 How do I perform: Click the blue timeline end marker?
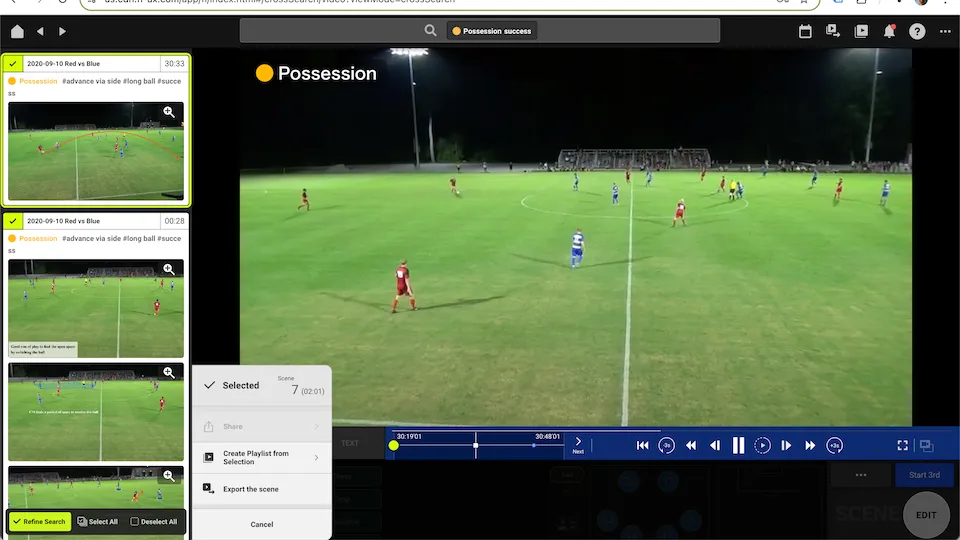coord(534,446)
